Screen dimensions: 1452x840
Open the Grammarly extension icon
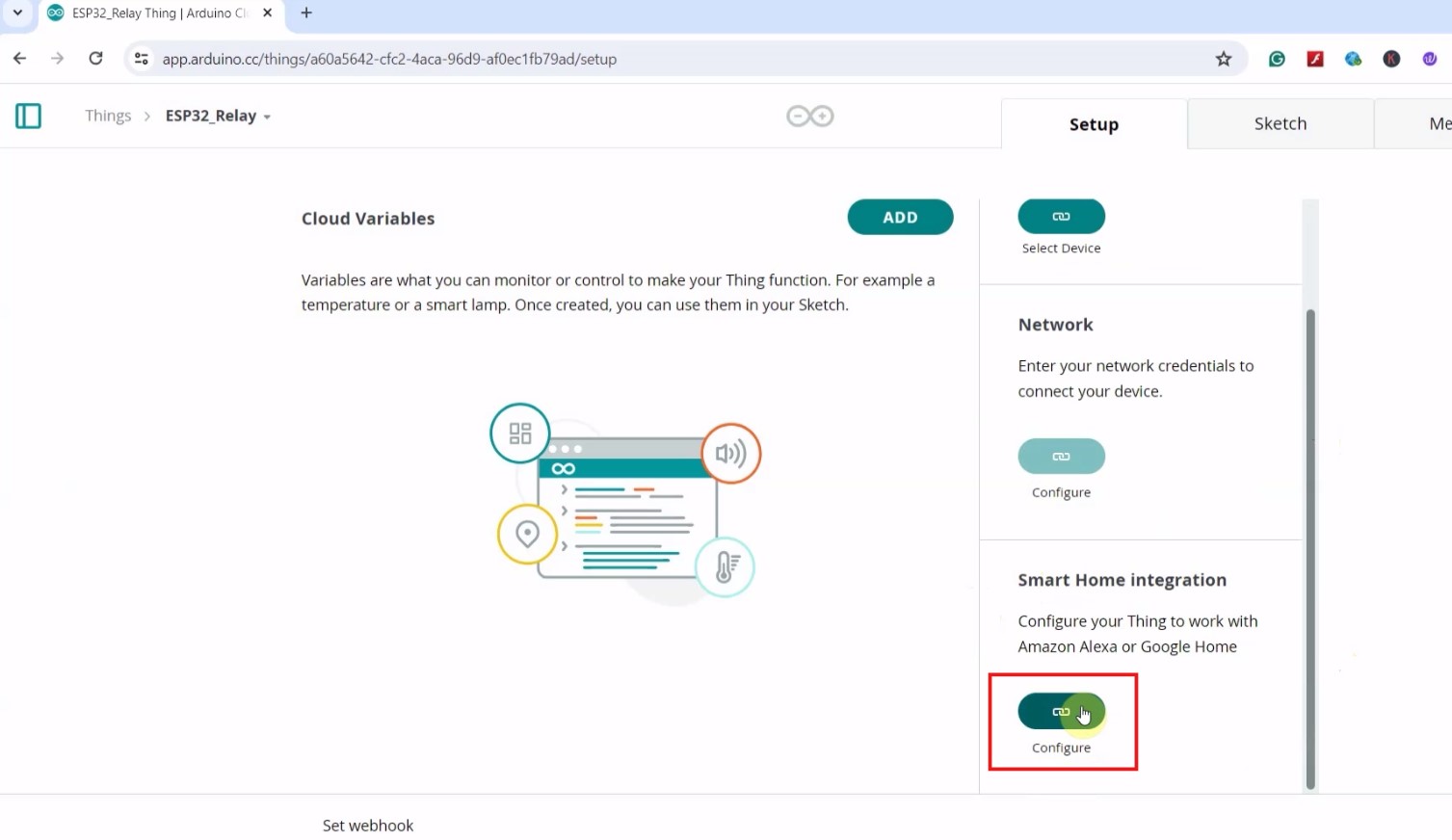1277,59
